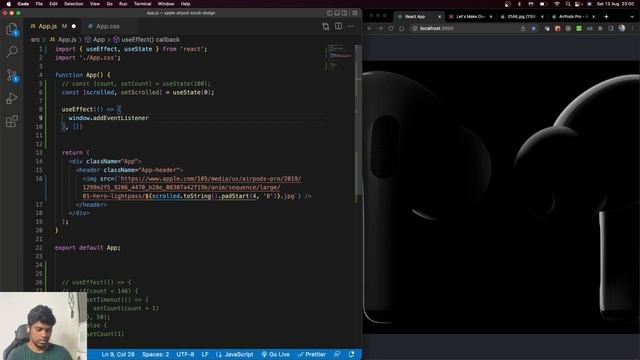This screenshot has width=640, height=360.
Task: Split the editor to the right
Action: (338, 27)
